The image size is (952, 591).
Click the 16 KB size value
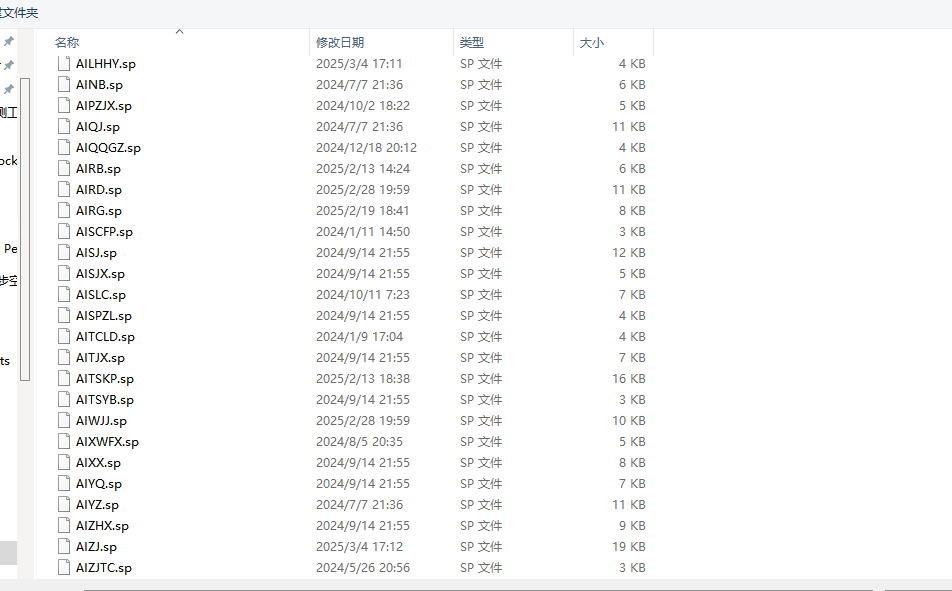click(628, 378)
